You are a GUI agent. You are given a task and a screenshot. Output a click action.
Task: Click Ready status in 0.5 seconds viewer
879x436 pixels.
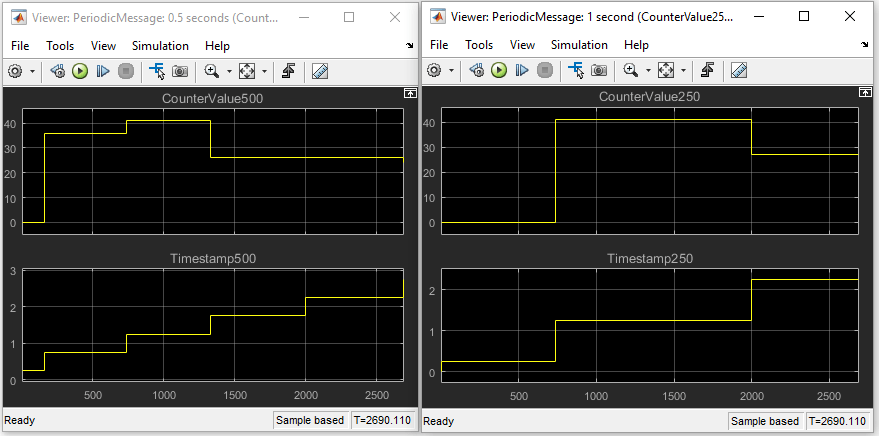[20, 420]
